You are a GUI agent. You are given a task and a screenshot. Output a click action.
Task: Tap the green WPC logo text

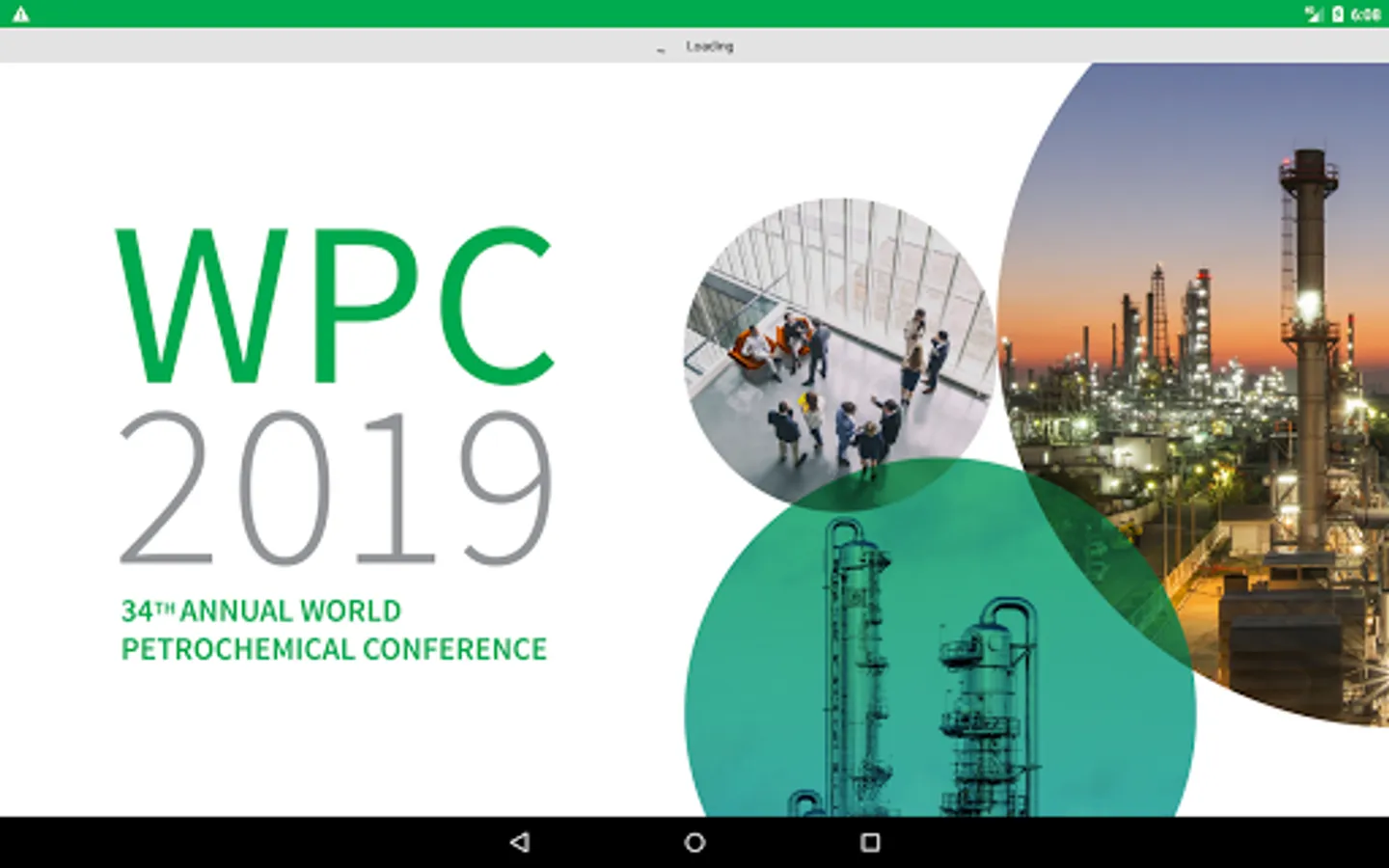(336, 305)
